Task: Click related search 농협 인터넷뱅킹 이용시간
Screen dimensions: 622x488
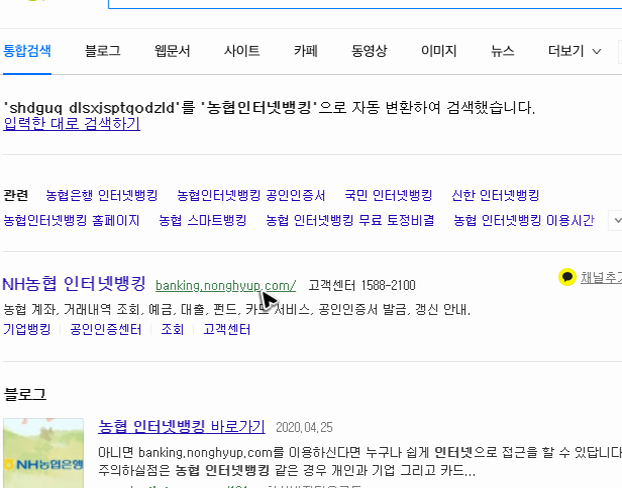Action: 524,220
